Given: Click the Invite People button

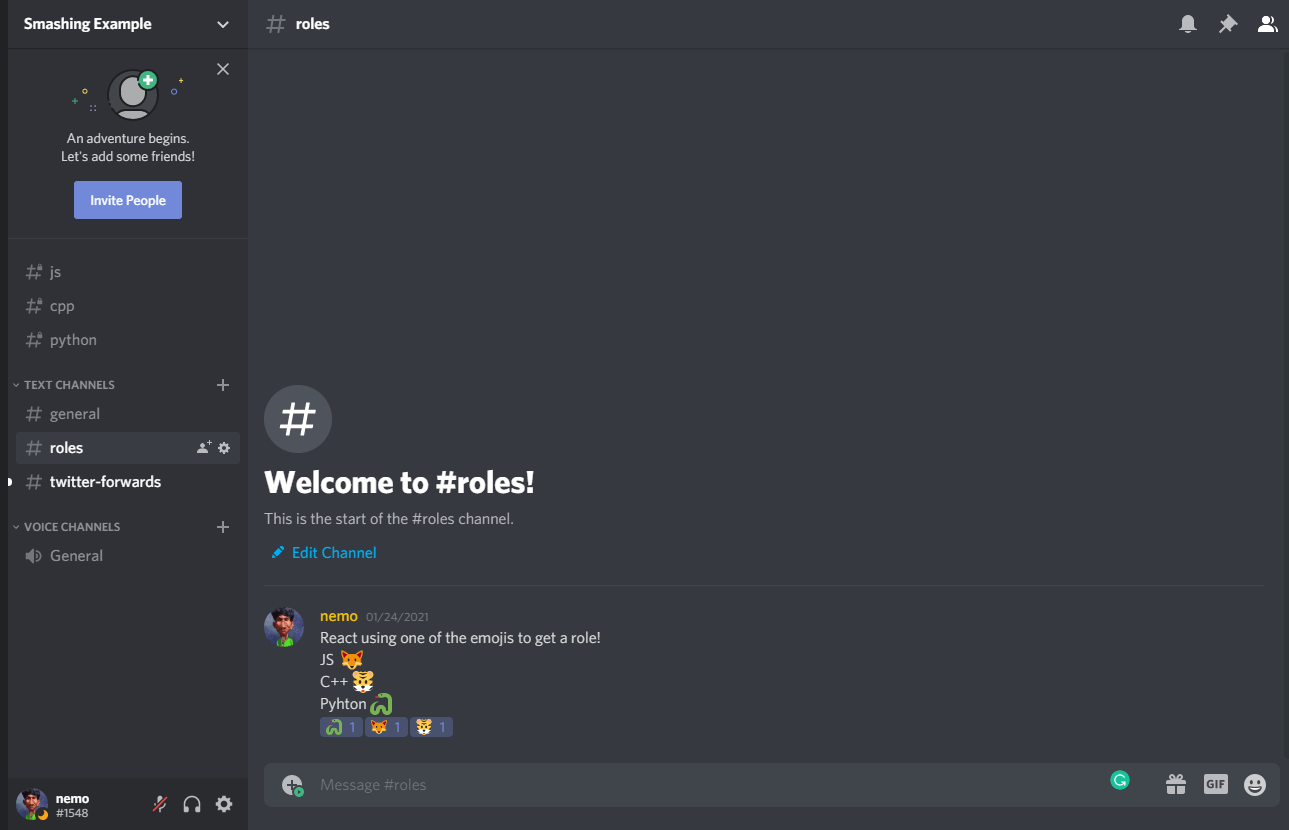Looking at the screenshot, I should tap(128, 200).
